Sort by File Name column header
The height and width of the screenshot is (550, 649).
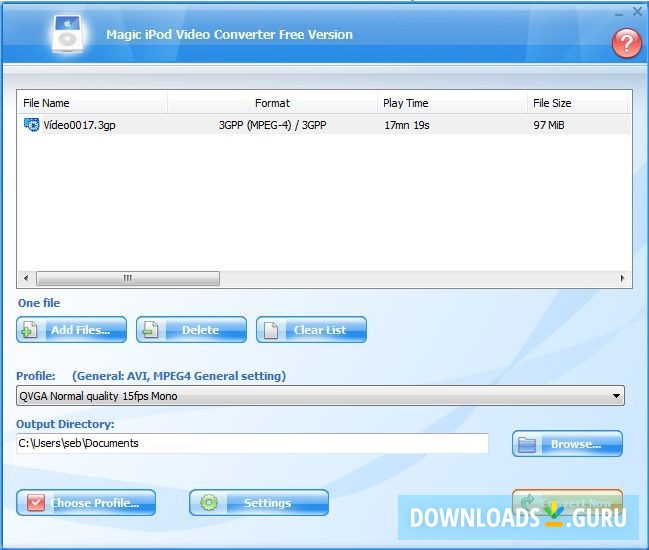[93, 103]
